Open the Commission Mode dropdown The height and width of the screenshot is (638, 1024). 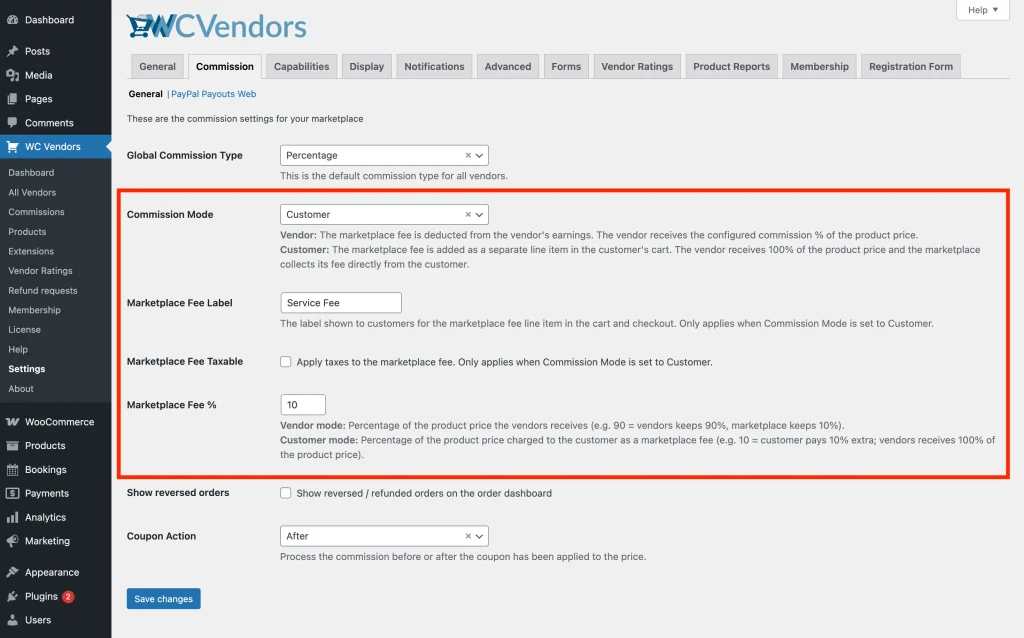[384, 214]
